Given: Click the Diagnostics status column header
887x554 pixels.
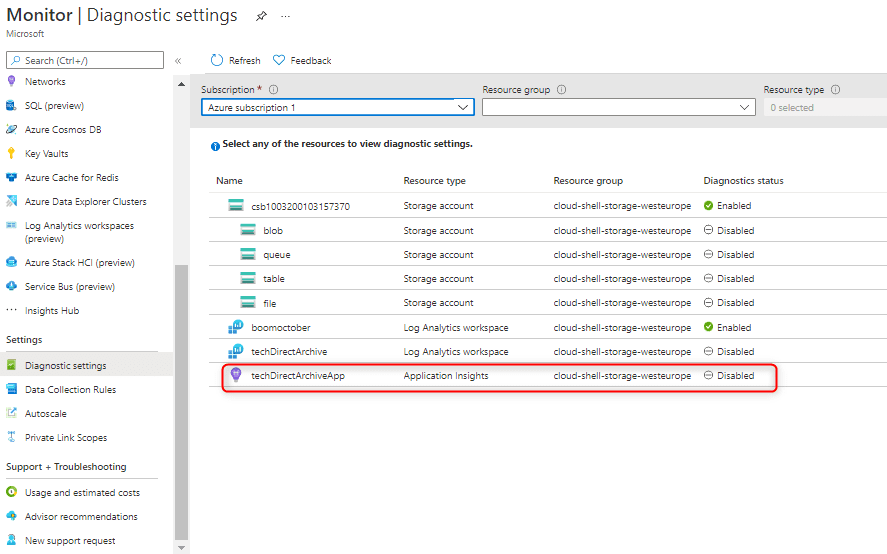Looking at the screenshot, I should (x=743, y=181).
